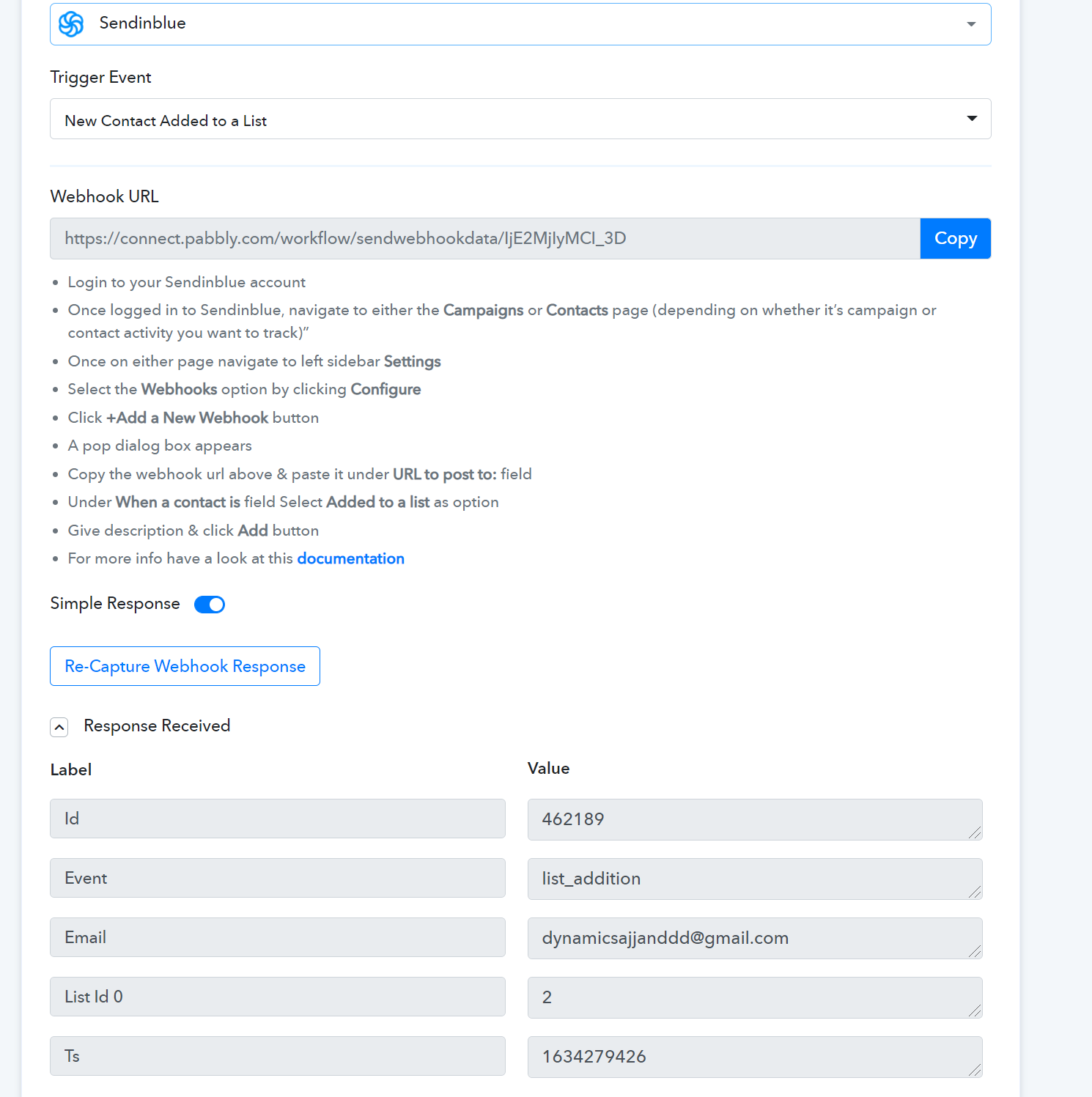This screenshot has width=1092, height=1097.
Task: Click the Id label field
Action: [x=278, y=819]
